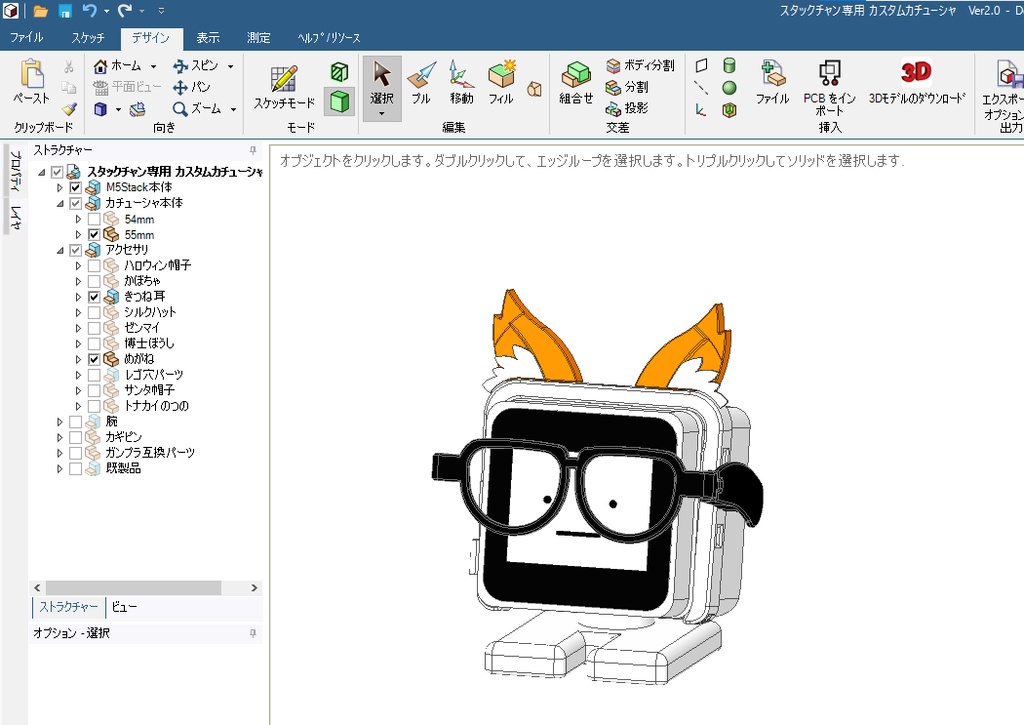Click the ボディ分割 split body tool
This screenshot has height=725, width=1024.
pos(640,65)
